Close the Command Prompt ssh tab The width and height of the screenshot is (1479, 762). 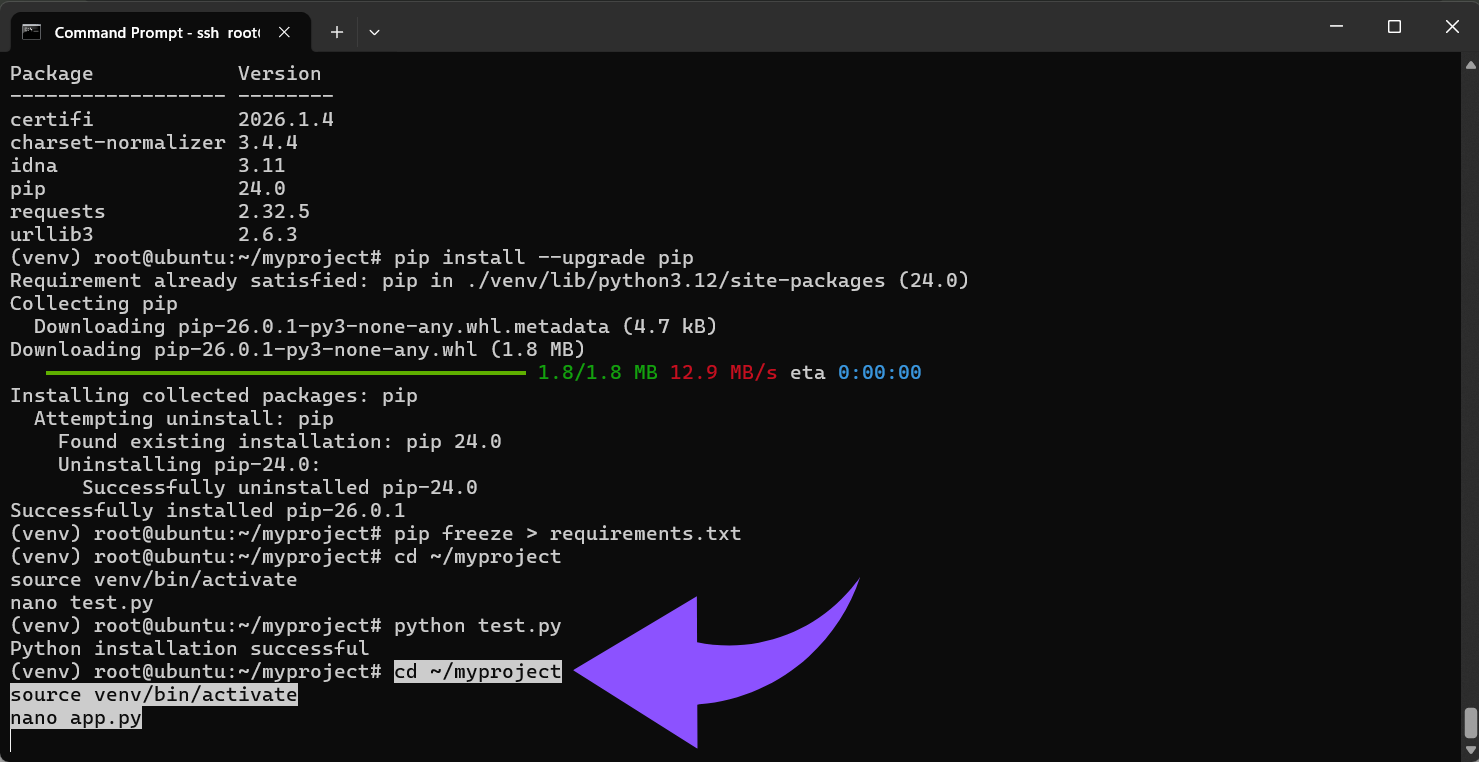(x=283, y=31)
